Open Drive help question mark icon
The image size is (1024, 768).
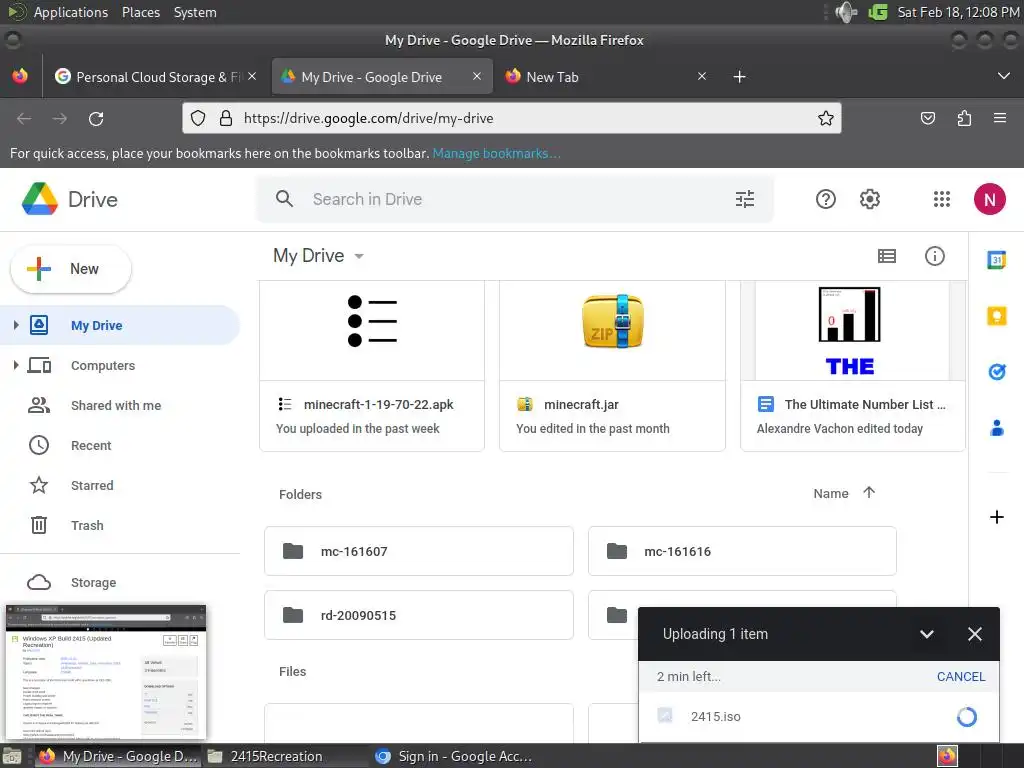[x=825, y=199]
